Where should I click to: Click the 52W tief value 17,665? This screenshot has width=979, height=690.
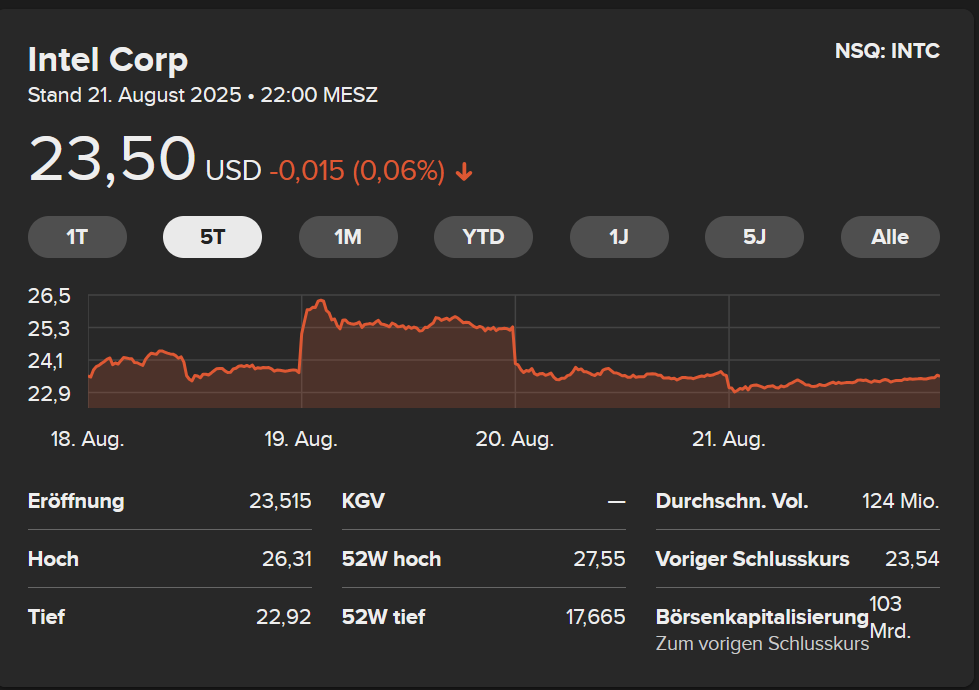click(596, 617)
